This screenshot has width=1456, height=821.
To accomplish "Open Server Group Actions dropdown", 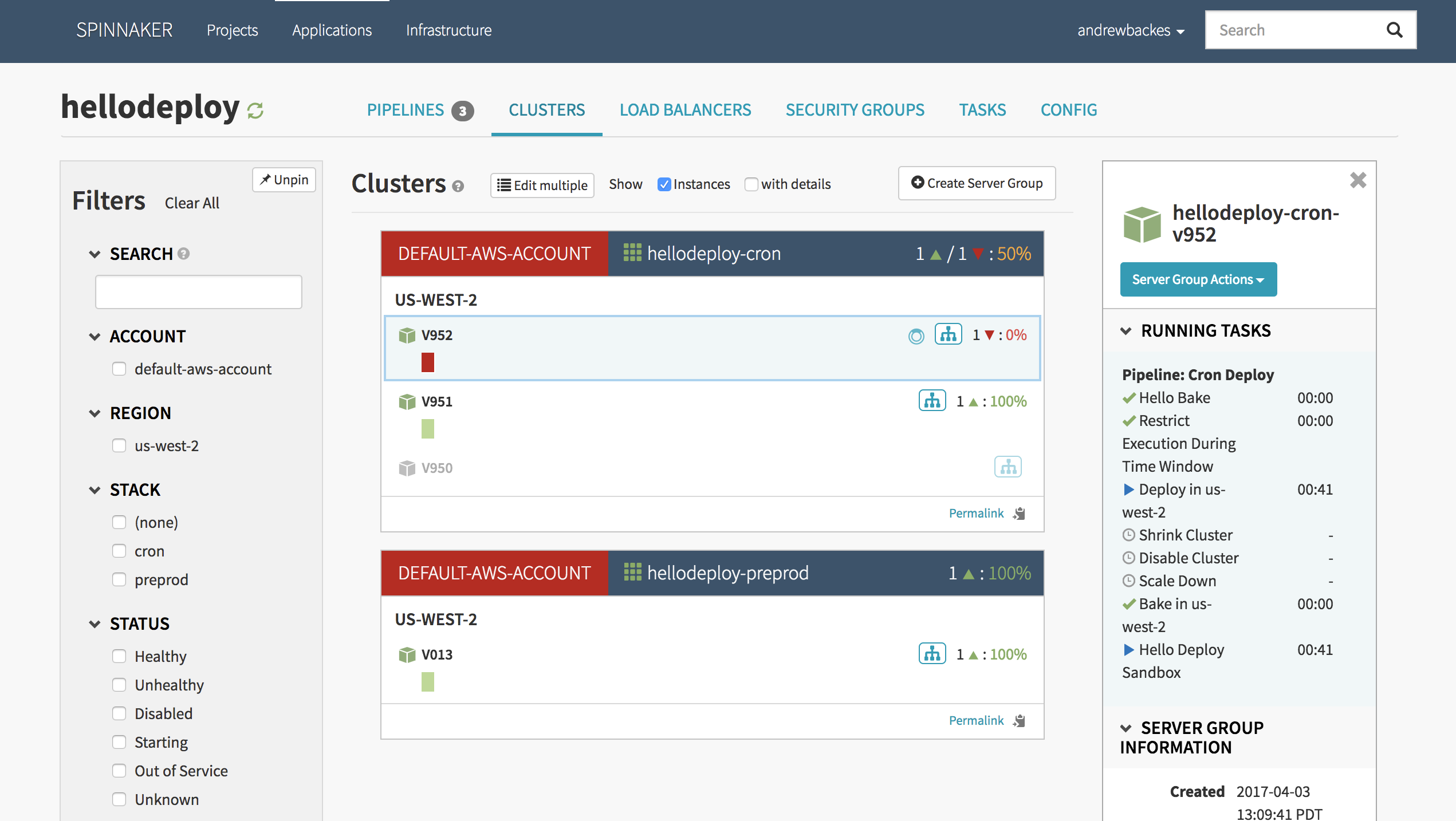I will point(1198,279).
